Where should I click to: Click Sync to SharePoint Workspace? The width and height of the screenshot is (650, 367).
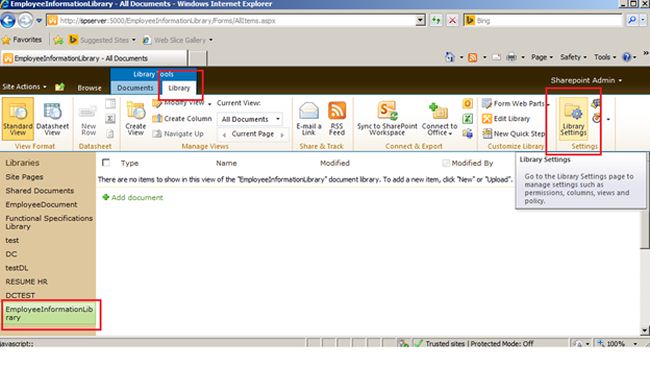(387, 119)
